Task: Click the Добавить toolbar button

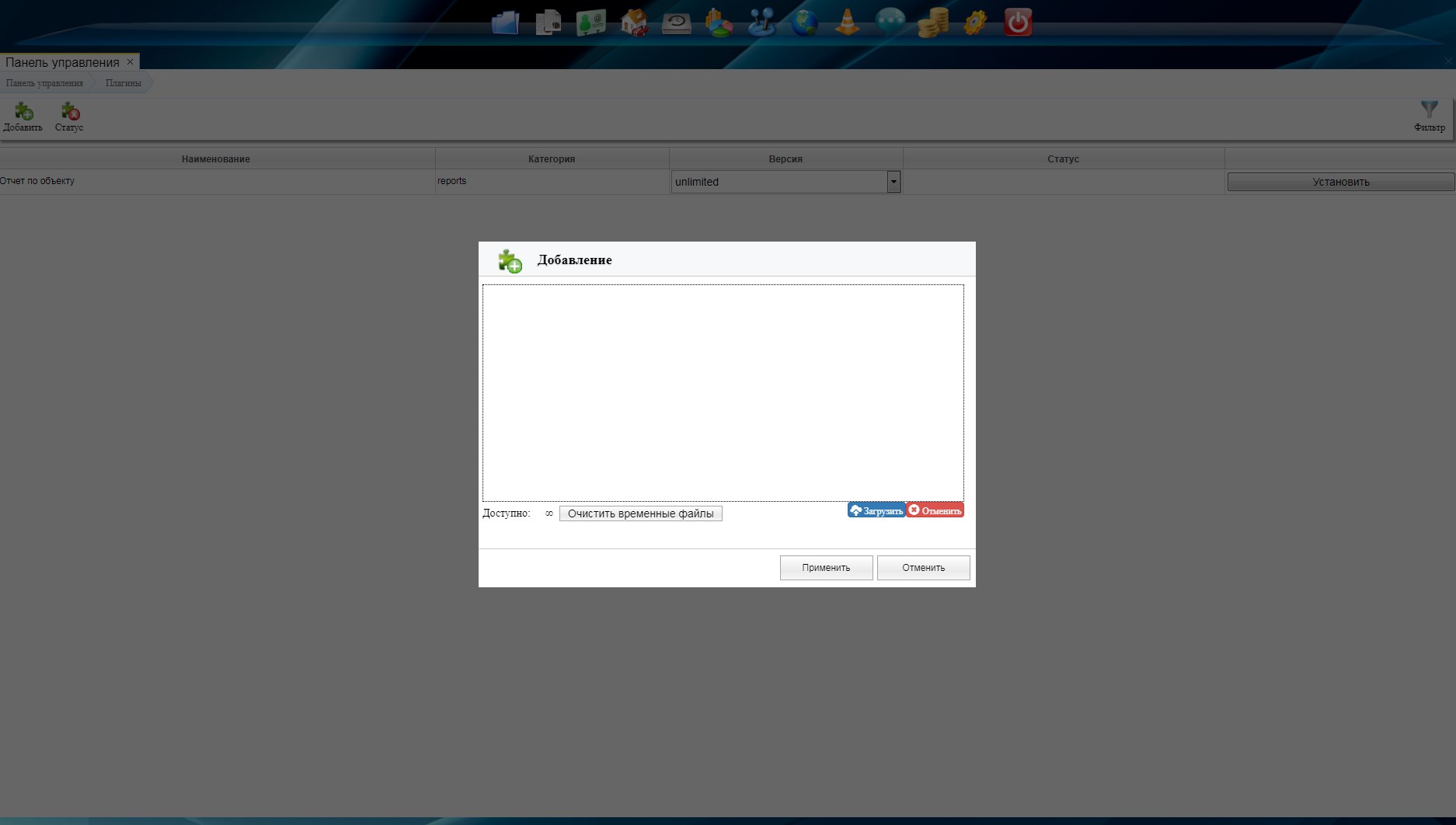Action: [x=23, y=117]
